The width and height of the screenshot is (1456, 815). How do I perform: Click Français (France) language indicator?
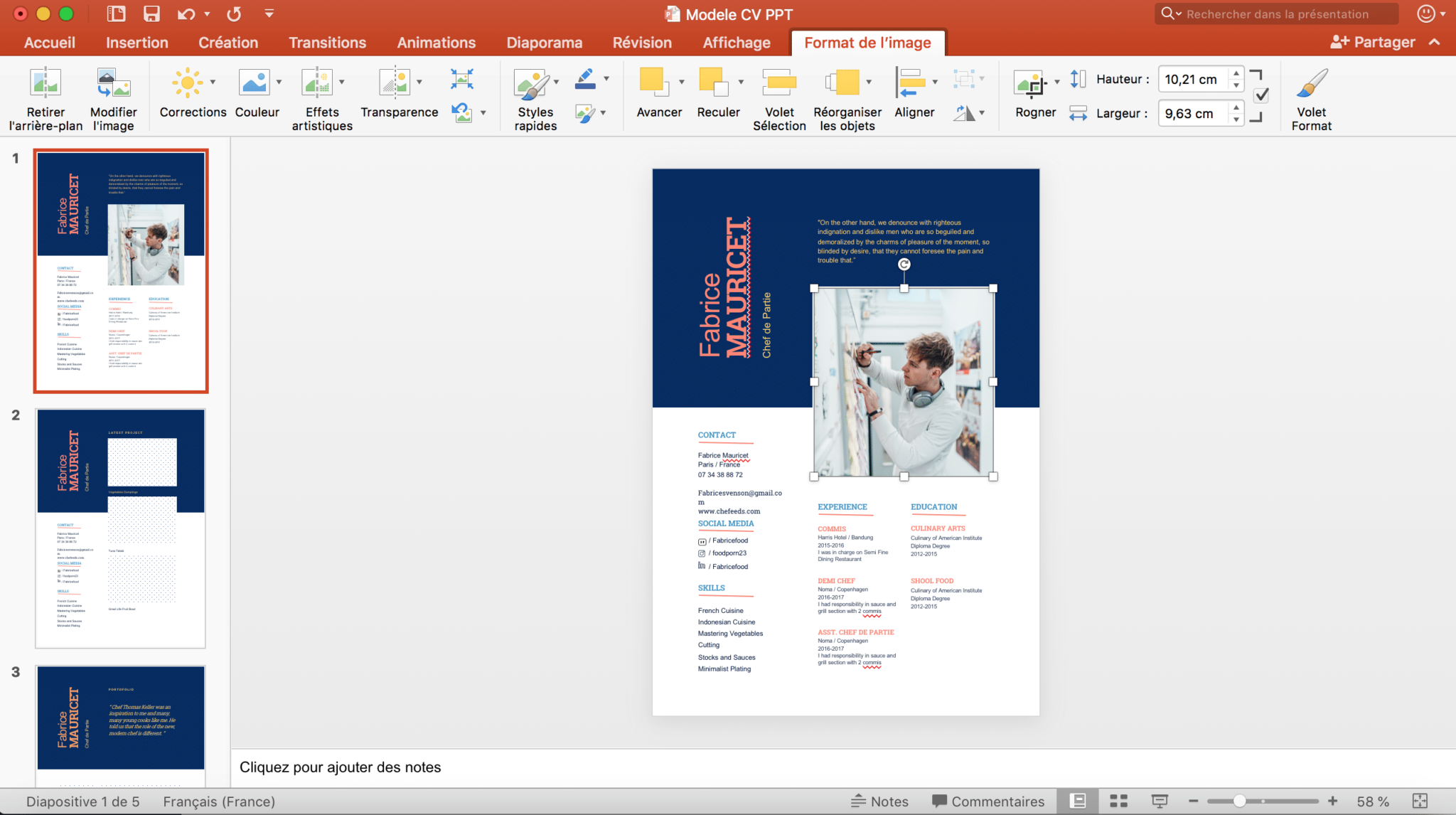pyautogui.click(x=219, y=801)
